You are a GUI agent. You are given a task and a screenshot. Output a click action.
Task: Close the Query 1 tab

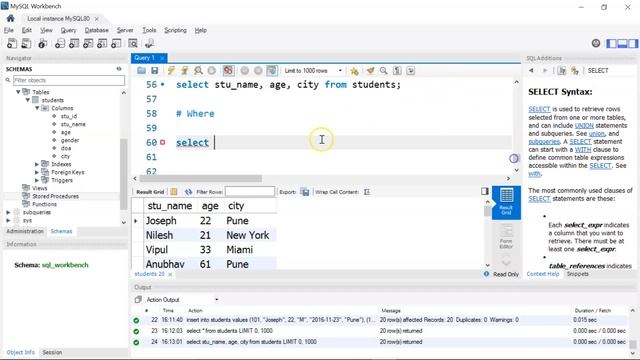(x=162, y=58)
